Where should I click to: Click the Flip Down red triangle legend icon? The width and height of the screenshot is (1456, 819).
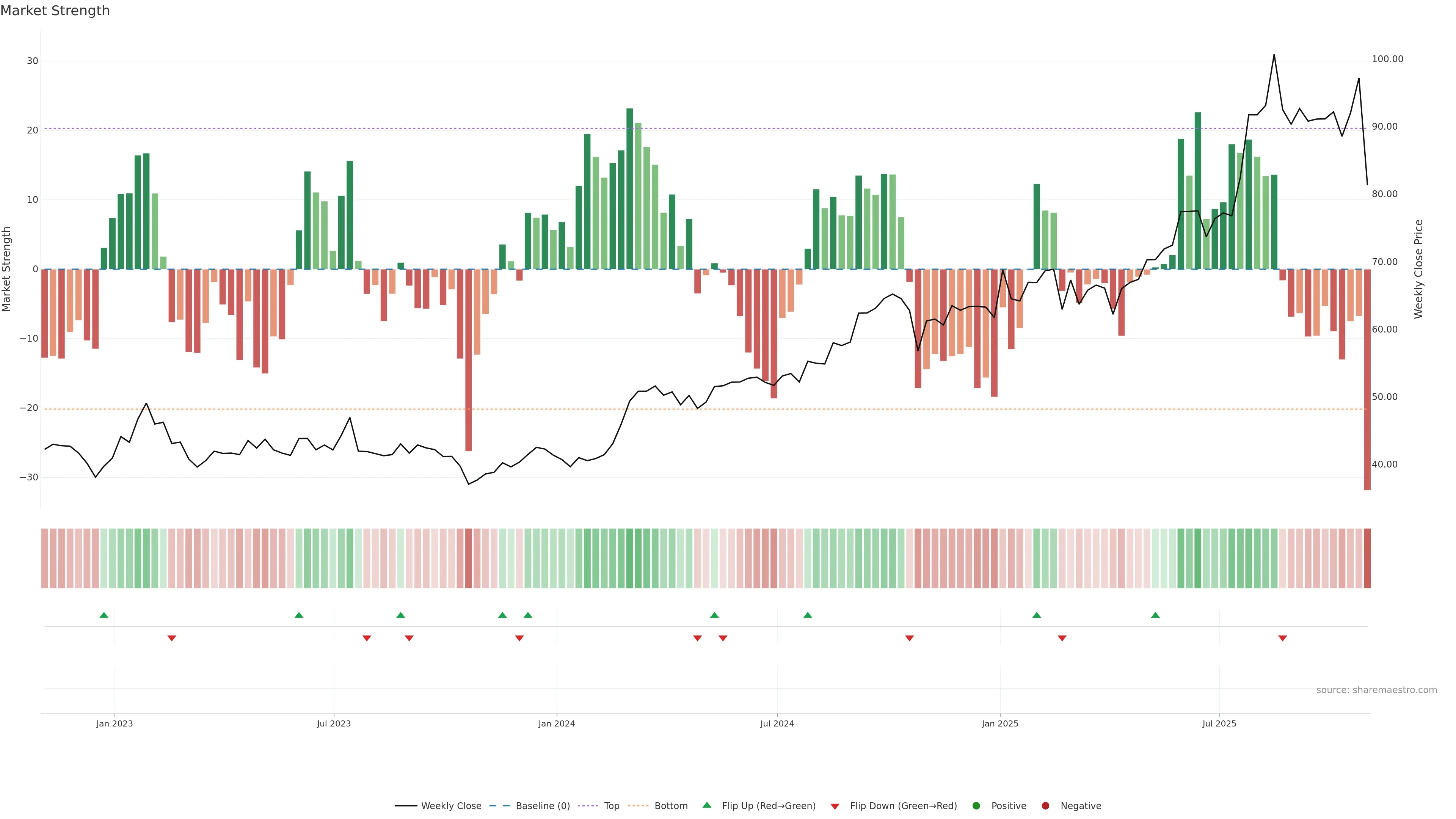click(835, 806)
